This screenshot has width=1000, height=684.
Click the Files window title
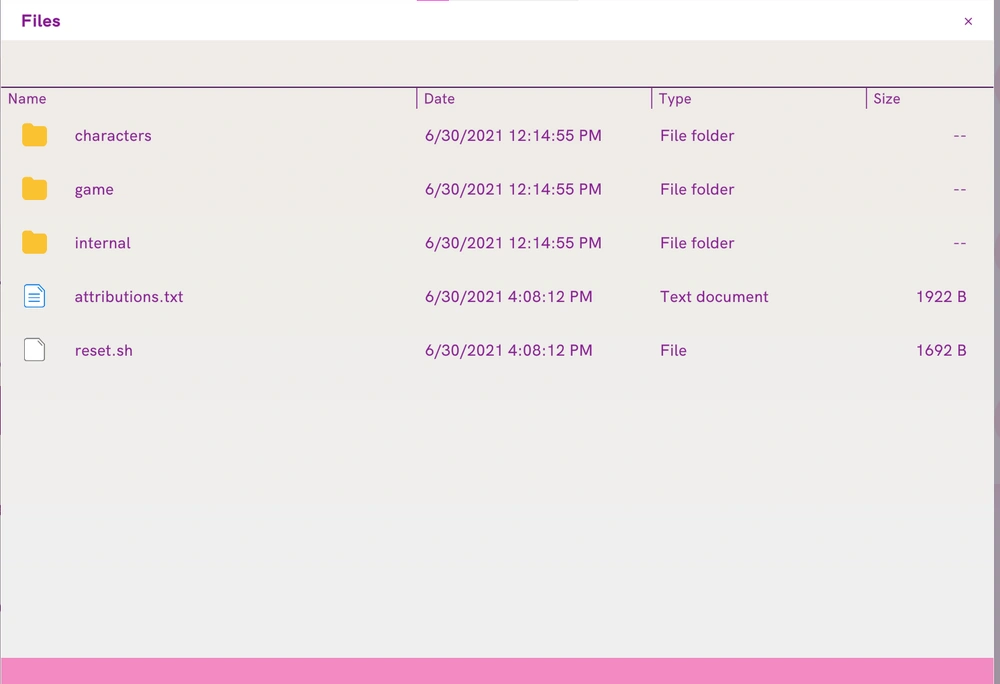click(x=41, y=21)
